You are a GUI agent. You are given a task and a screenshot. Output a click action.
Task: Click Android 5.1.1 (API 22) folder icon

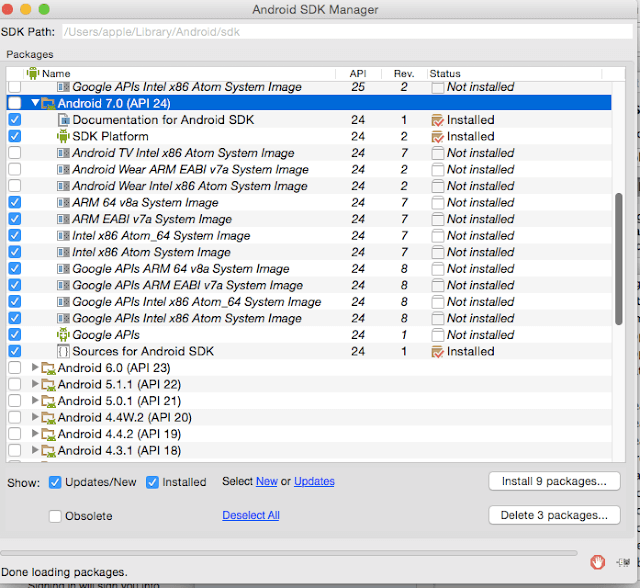click(48, 384)
